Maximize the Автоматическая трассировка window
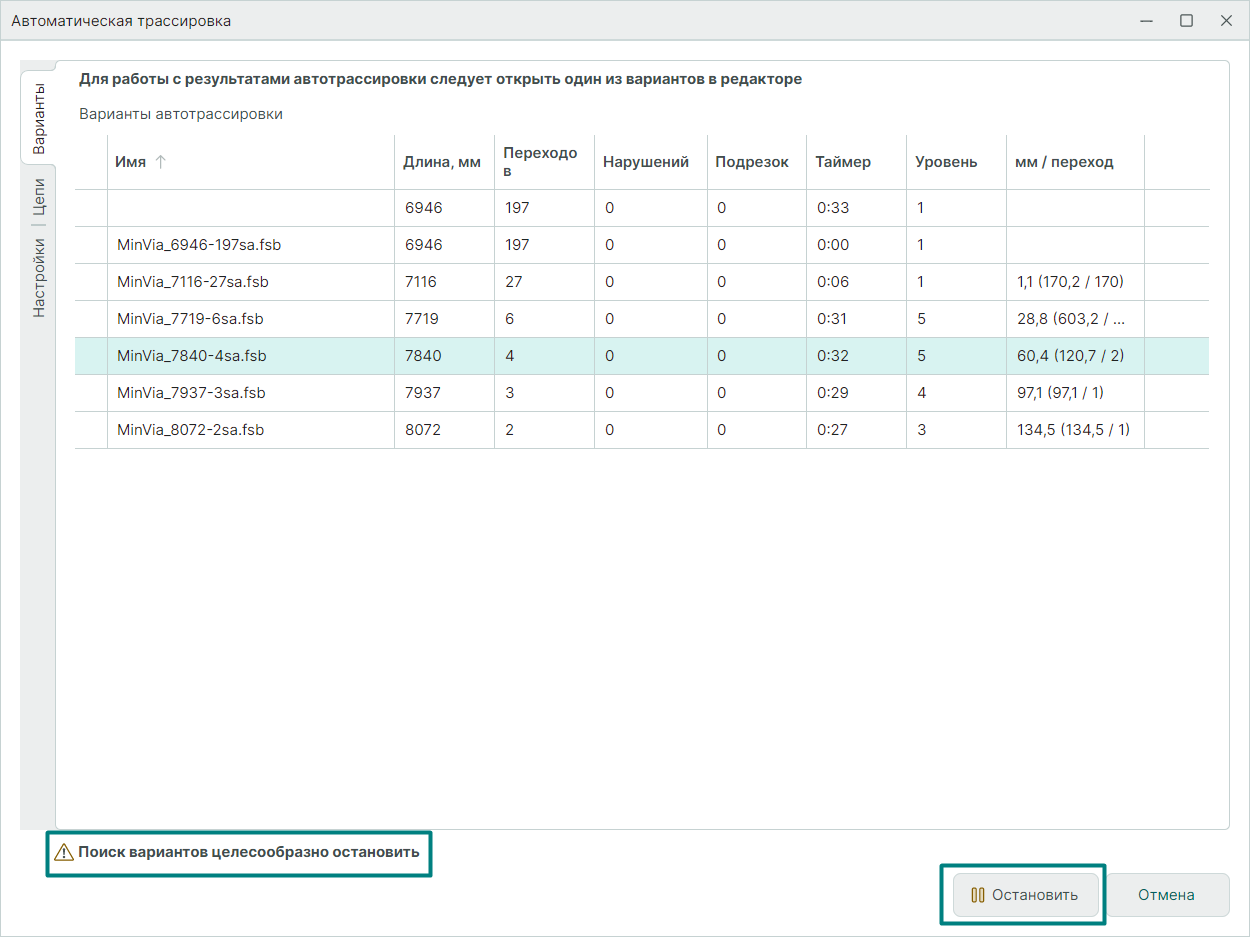Viewport: 1250px width, 937px height. pyautogui.click(x=1186, y=21)
